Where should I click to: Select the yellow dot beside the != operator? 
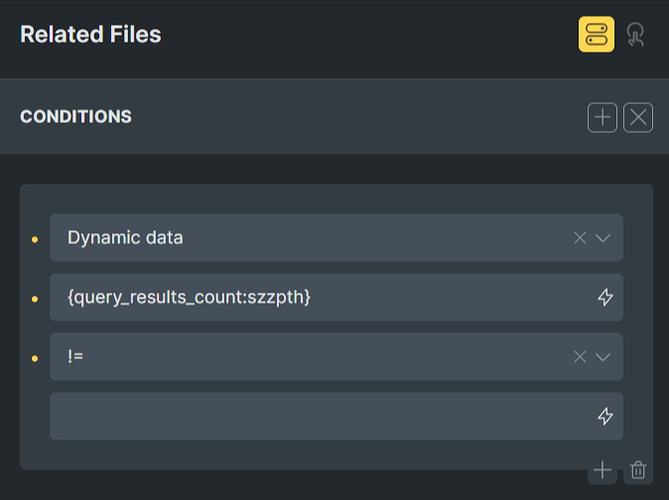[35, 358]
